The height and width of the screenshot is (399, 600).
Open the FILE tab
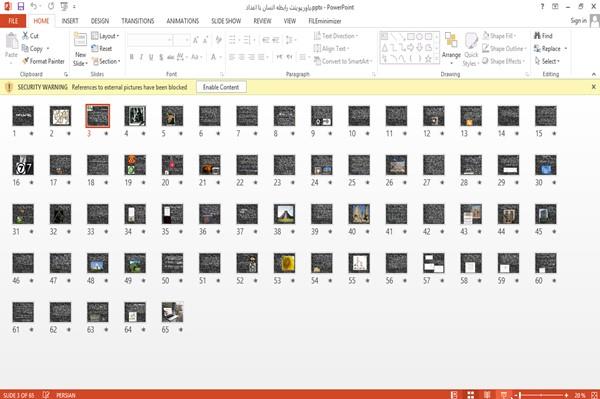click(x=13, y=21)
